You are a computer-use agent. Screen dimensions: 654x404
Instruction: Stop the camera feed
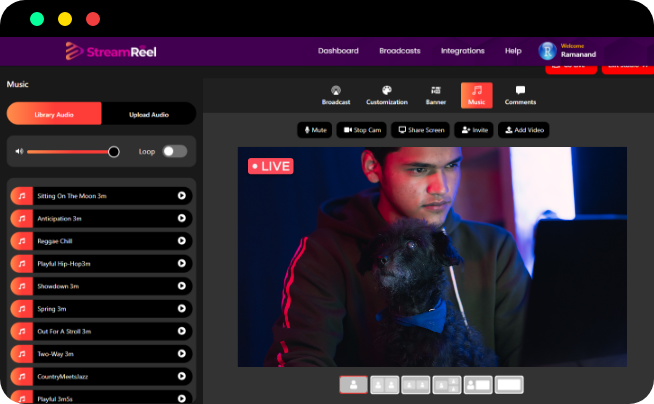tap(361, 130)
